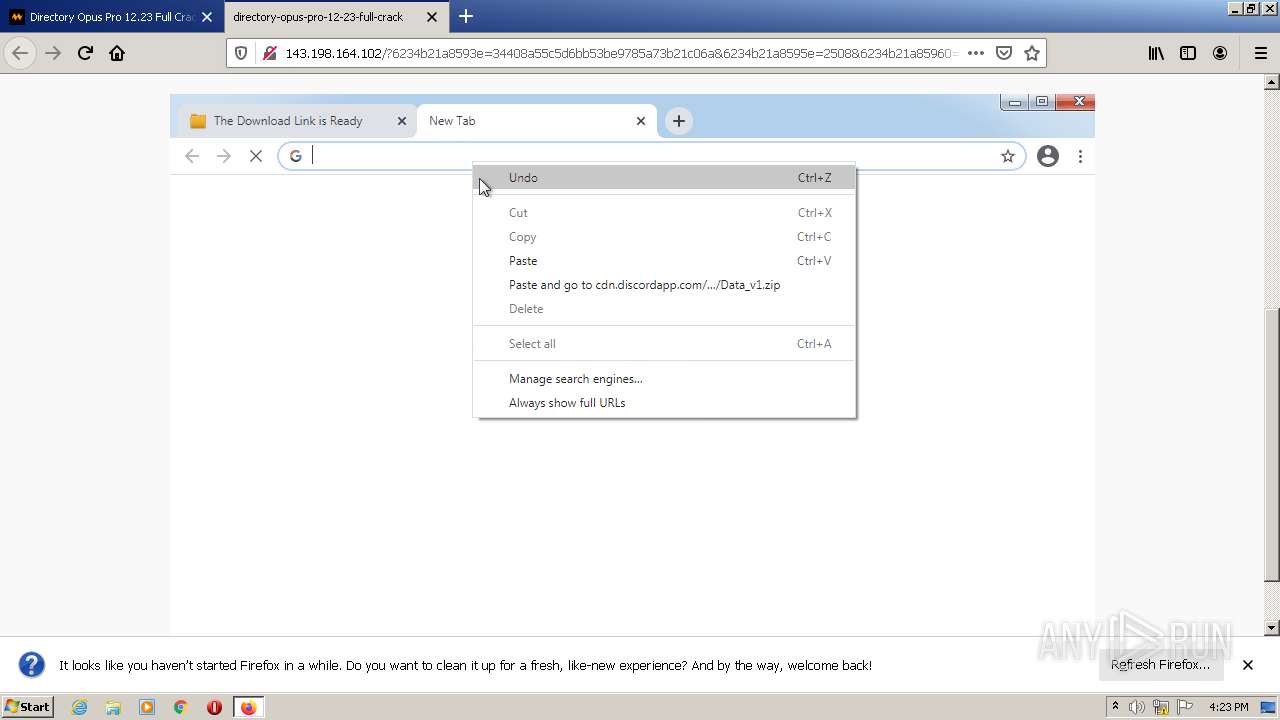The height and width of the screenshot is (720, 1280).
Task: Close The Download Link is Ready tab
Action: [402, 121]
